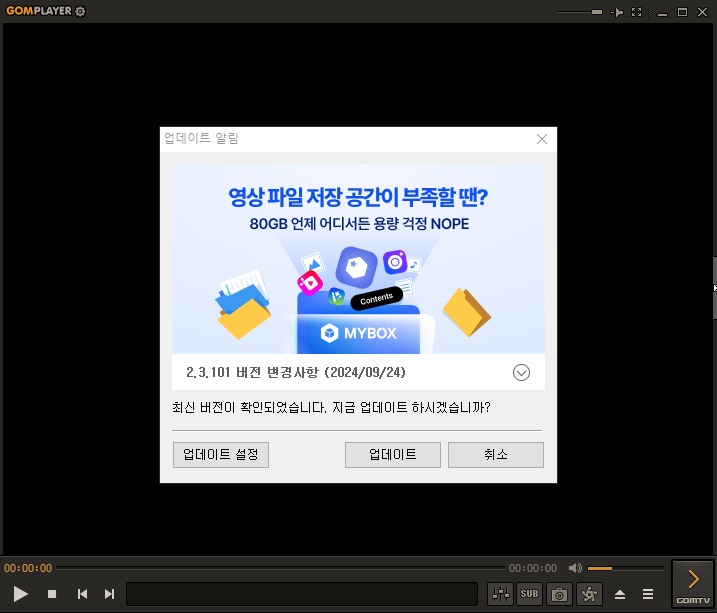Expand side panel with right-edge arrow handle
717x613 pixels.
715,288
